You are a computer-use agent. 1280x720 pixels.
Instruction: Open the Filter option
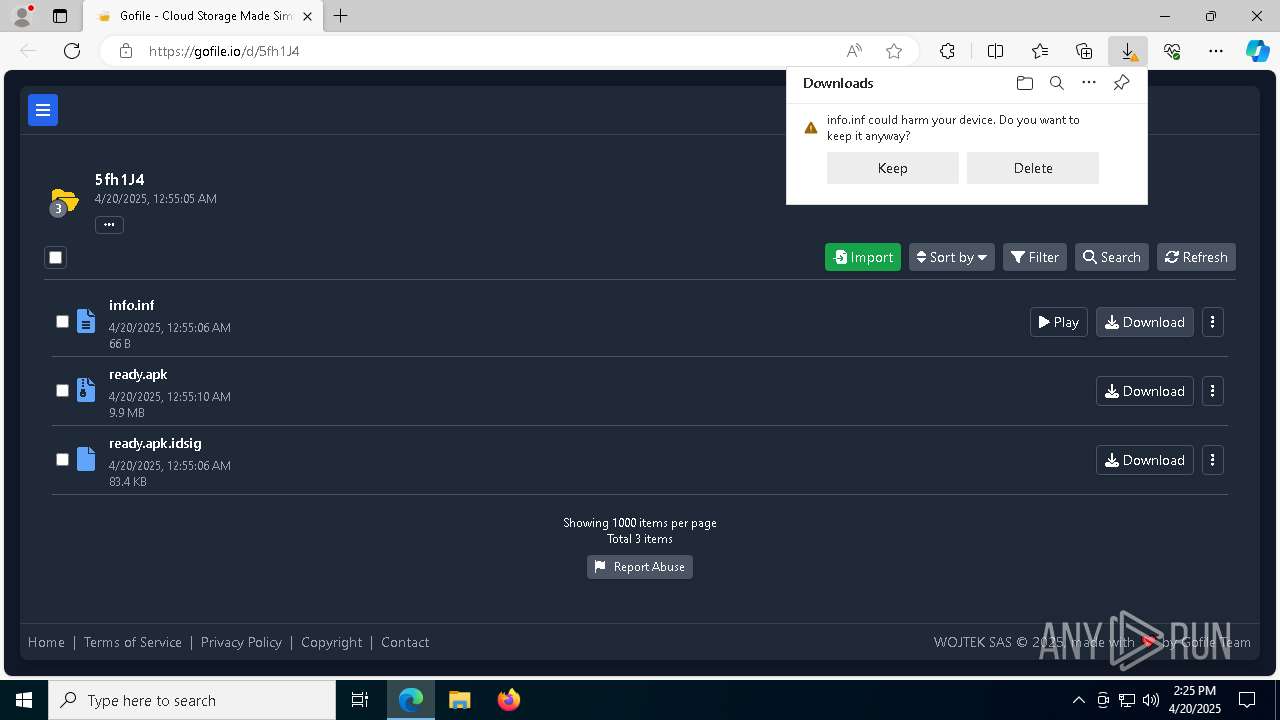point(1035,257)
